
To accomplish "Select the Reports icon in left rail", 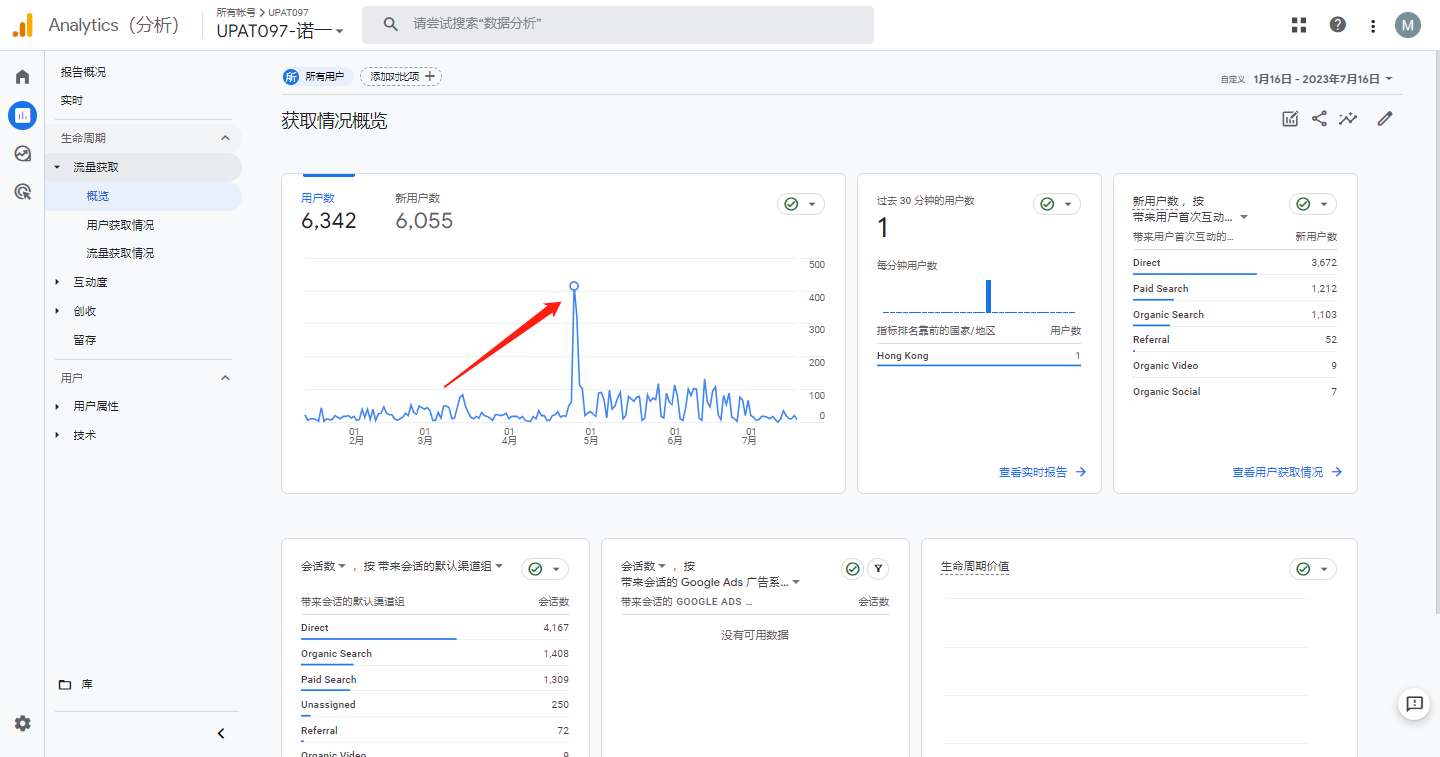I will click(x=22, y=115).
